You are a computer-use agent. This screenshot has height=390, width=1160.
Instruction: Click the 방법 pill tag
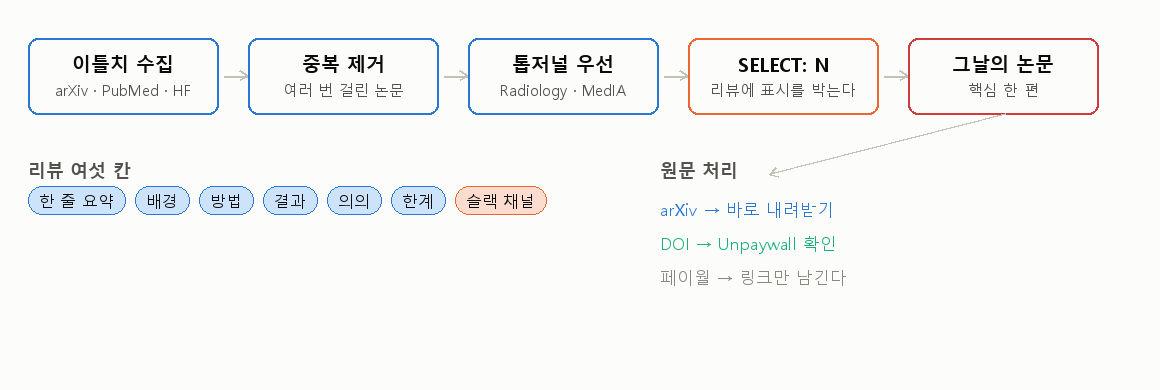pyautogui.click(x=226, y=201)
